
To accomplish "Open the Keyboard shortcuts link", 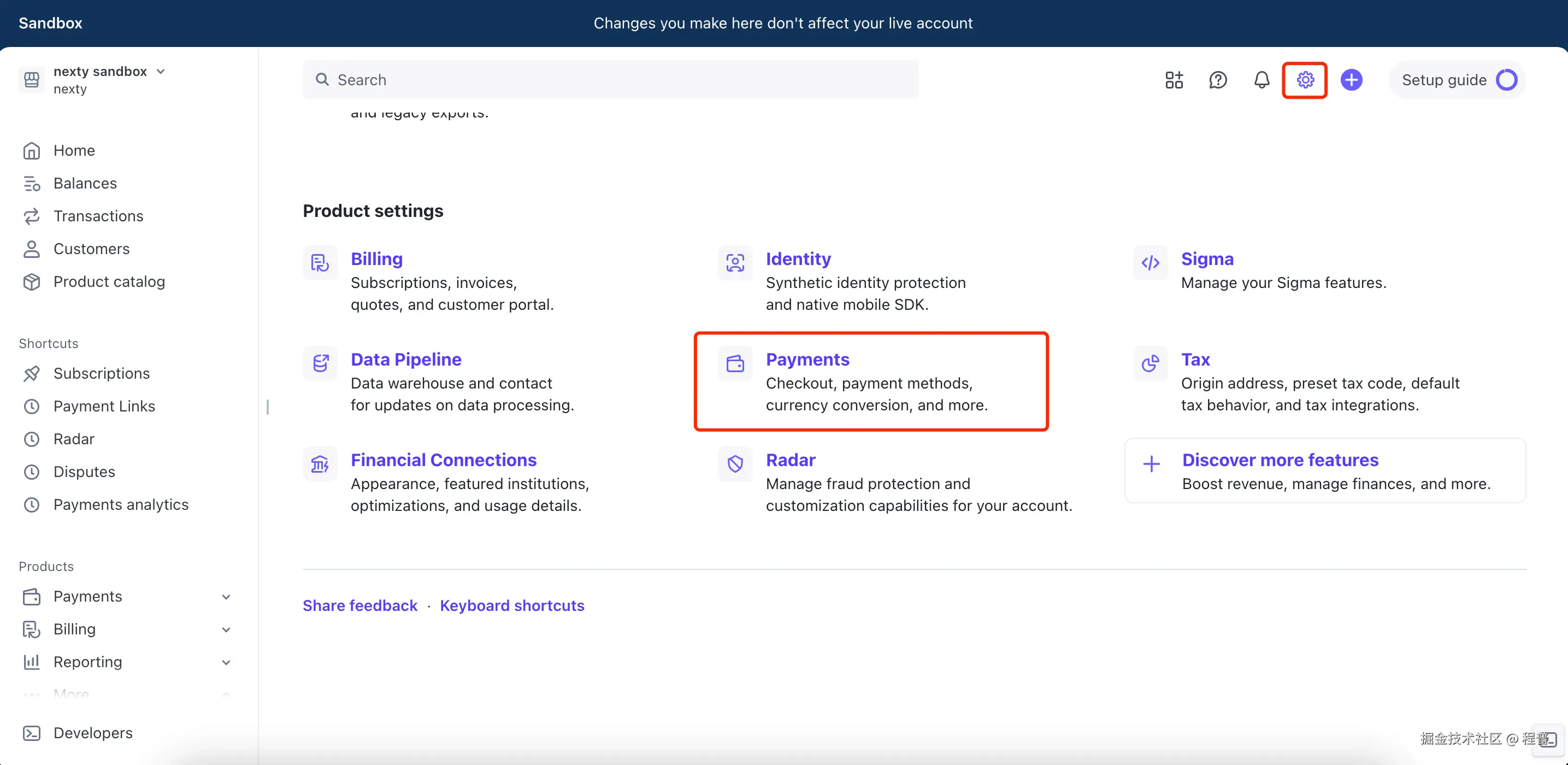I will (512, 605).
